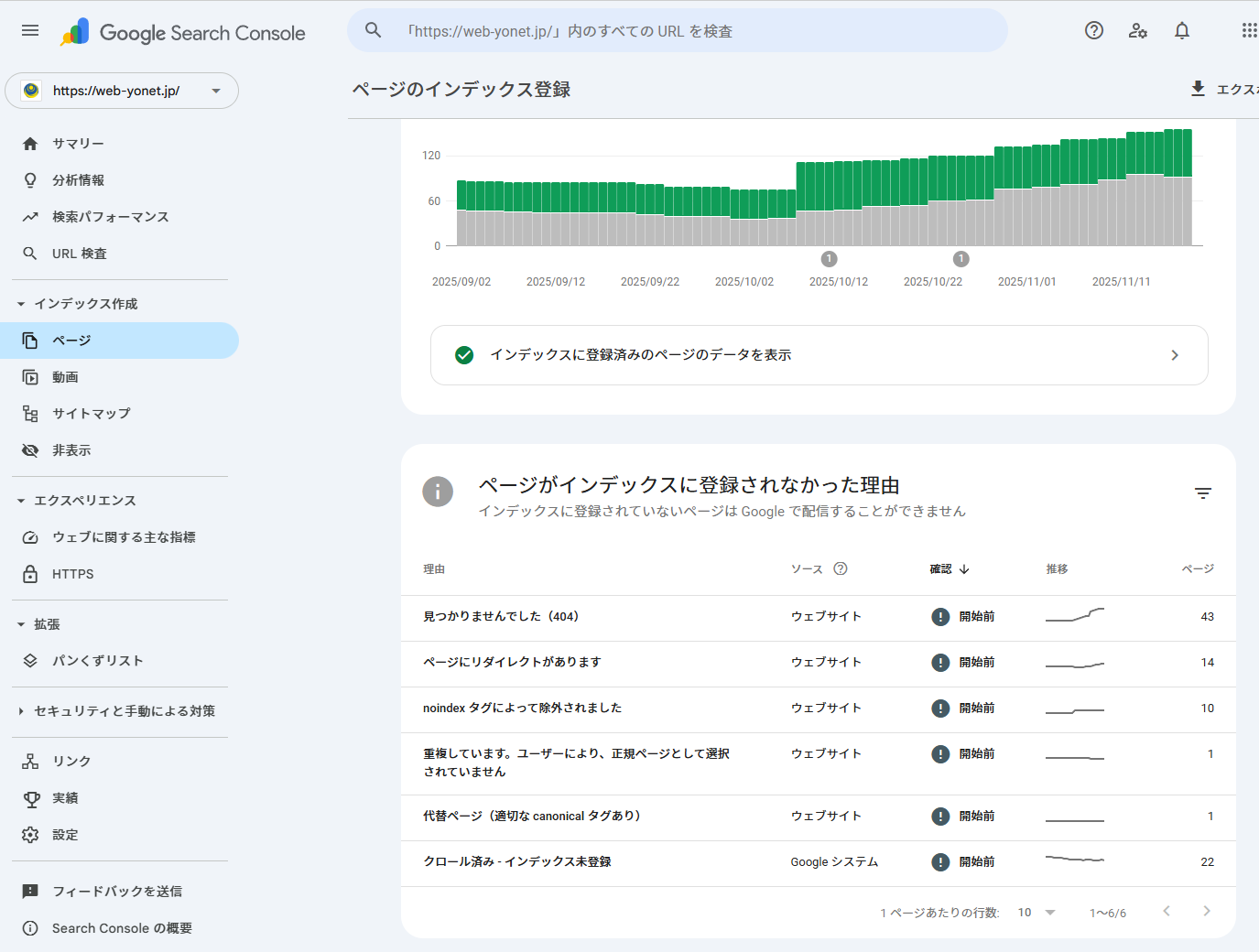The width and height of the screenshot is (1259, 952).
Task: Change rows per page dropdown
Action: [1037, 913]
